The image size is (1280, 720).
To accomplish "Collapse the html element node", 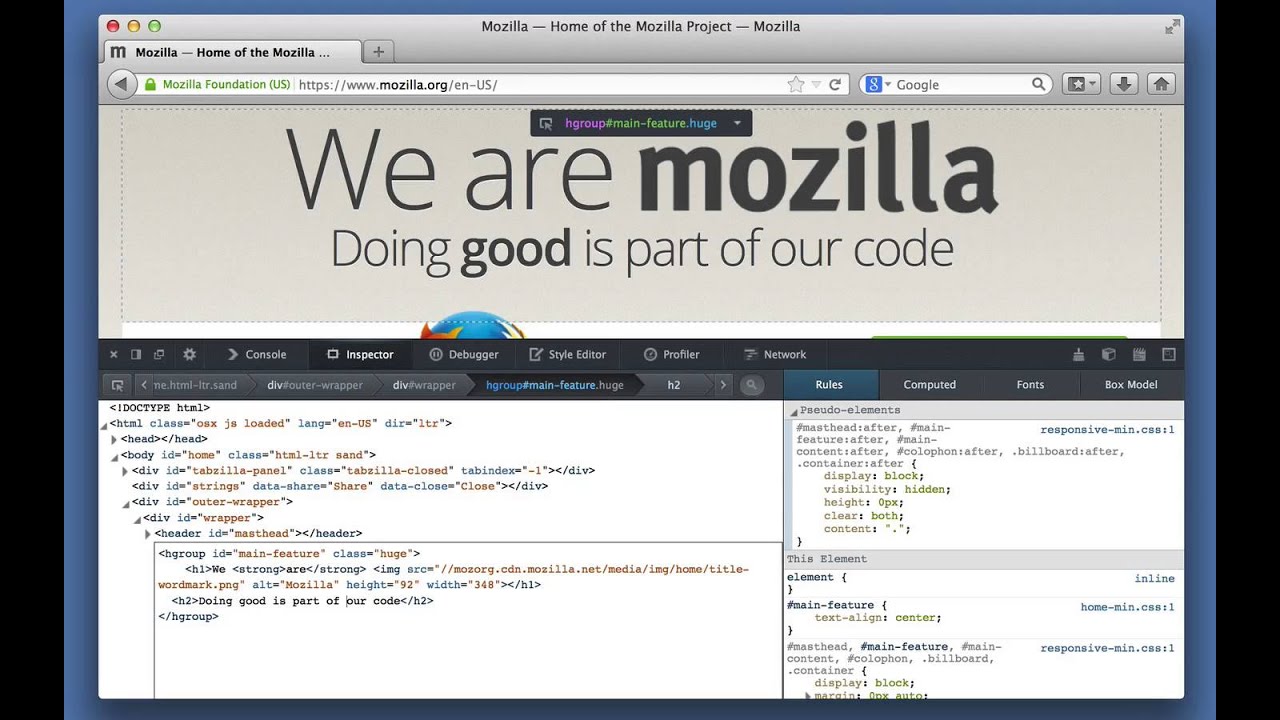I will point(105,425).
